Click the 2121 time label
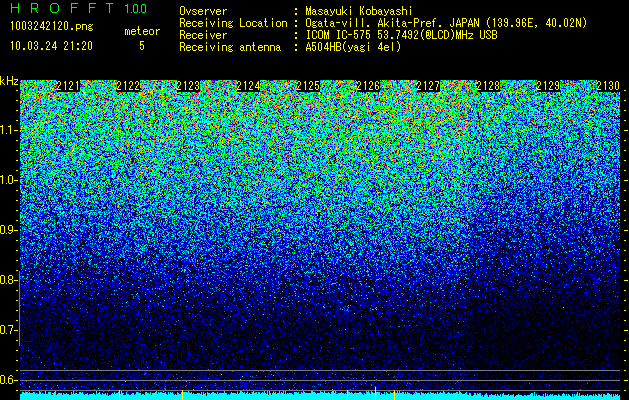 [68, 86]
